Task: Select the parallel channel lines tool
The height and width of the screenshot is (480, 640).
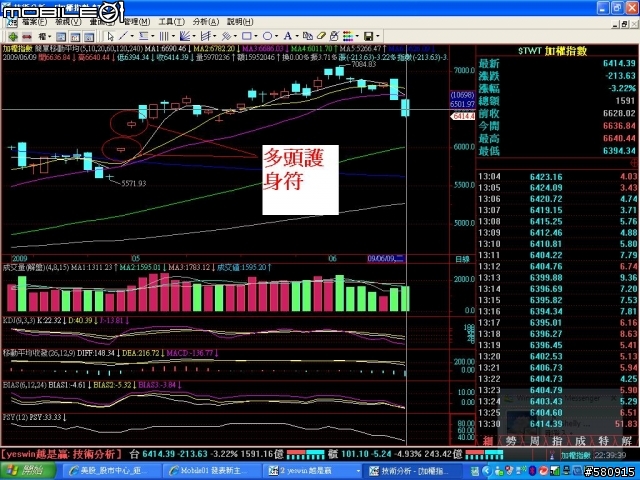Action: (206, 36)
